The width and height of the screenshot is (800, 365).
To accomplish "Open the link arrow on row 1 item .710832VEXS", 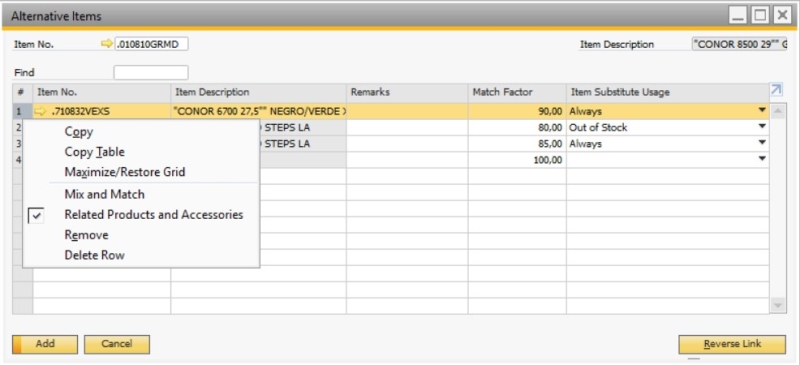I will (41, 111).
